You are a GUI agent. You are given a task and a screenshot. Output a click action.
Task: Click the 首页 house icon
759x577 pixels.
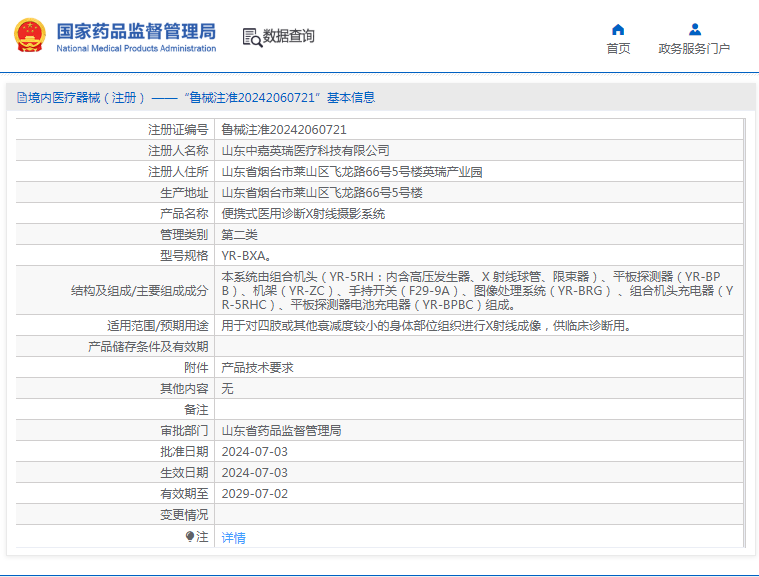point(618,30)
